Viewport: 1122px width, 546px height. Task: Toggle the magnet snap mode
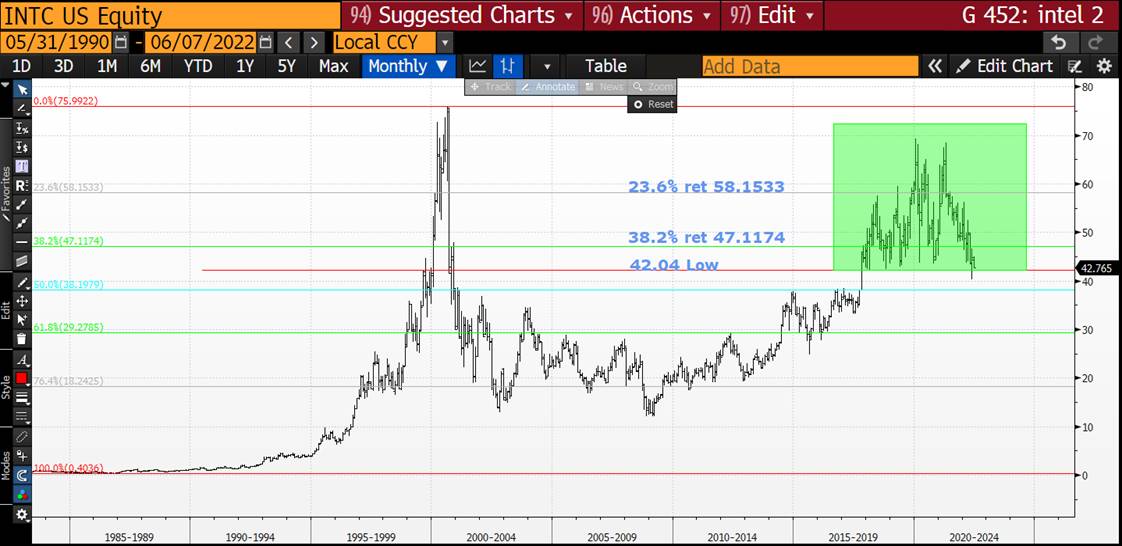click(22, 475)
